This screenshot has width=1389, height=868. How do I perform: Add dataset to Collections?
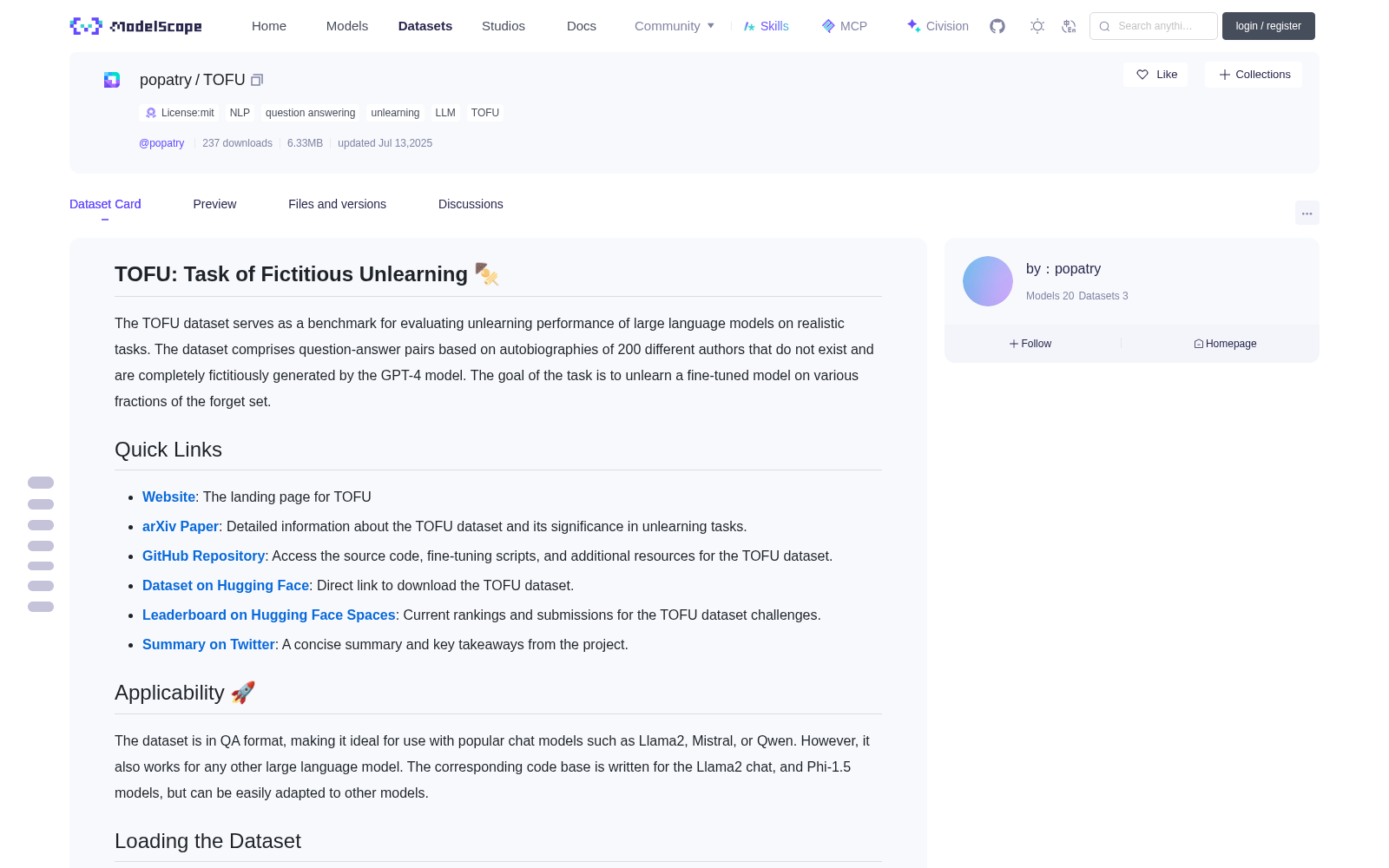(x=1254, y=75)
